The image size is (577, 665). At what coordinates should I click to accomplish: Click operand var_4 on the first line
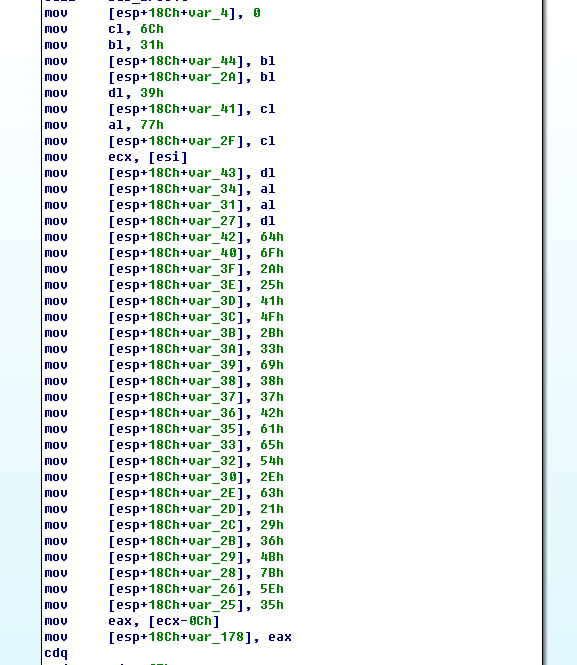209,13
